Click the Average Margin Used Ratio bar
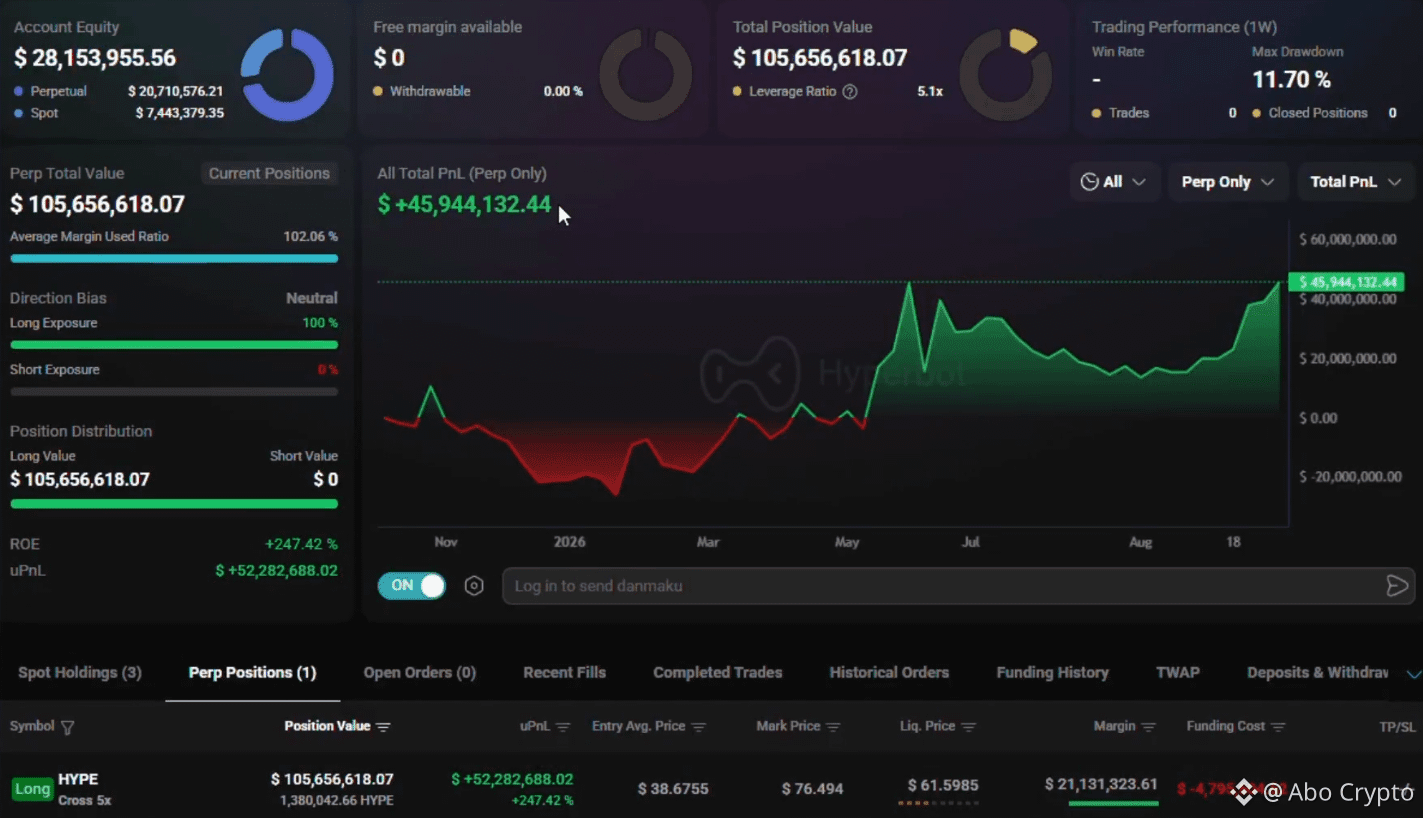 pyautogui.click(x=174, y=258)
